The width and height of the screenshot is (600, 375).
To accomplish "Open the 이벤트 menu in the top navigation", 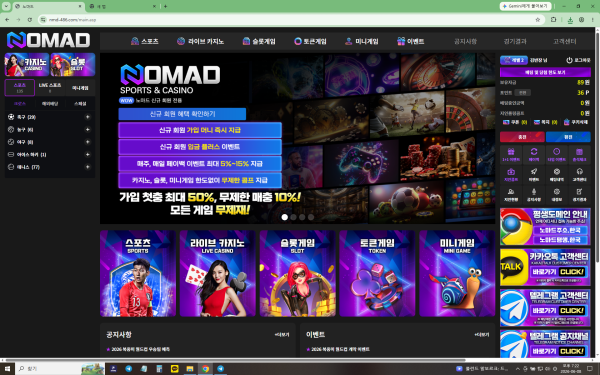I will pos(411,41).
